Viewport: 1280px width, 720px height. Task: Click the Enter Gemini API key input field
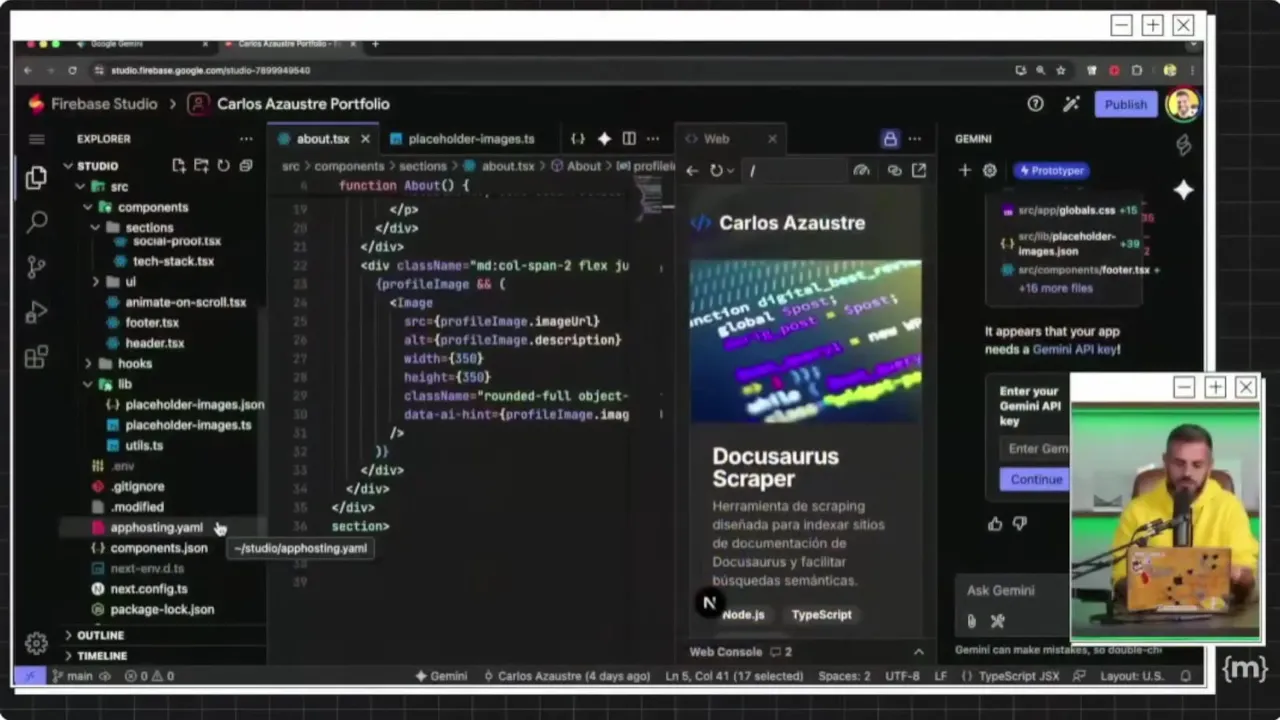tap(1036, 449)
